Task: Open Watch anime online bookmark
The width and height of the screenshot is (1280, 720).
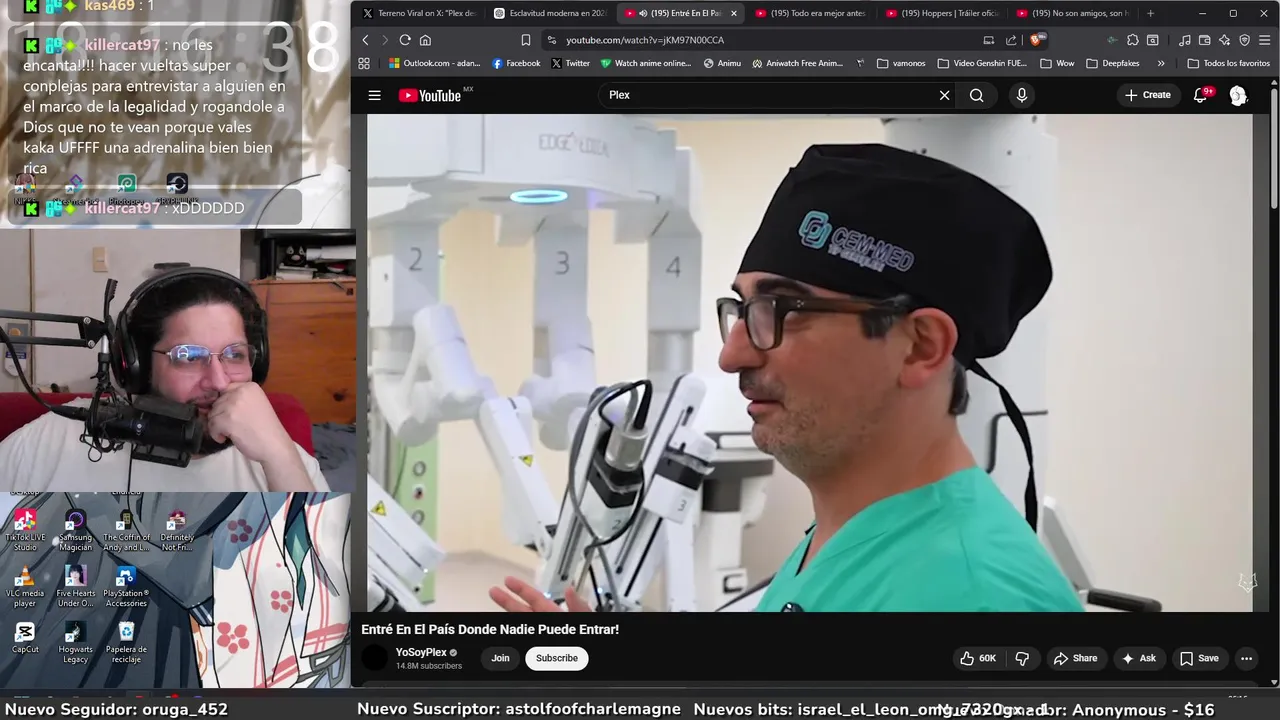Action: click(x=645, y=63)
